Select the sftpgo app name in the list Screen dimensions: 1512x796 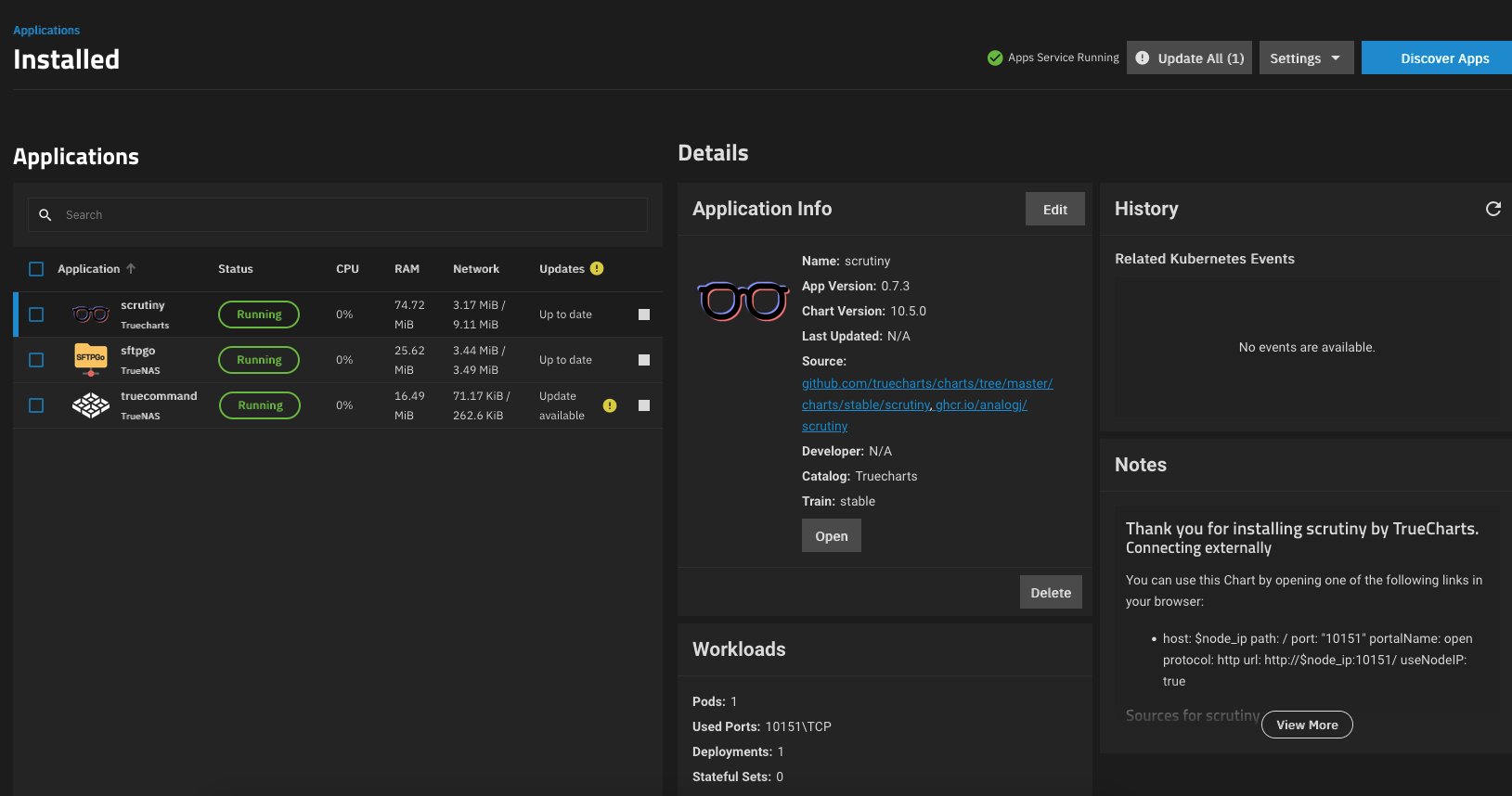point(138,351)
